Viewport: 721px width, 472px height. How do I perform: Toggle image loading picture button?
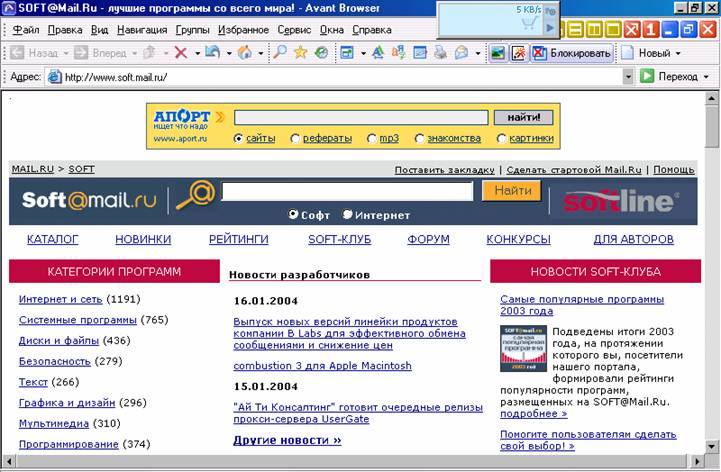497,53
